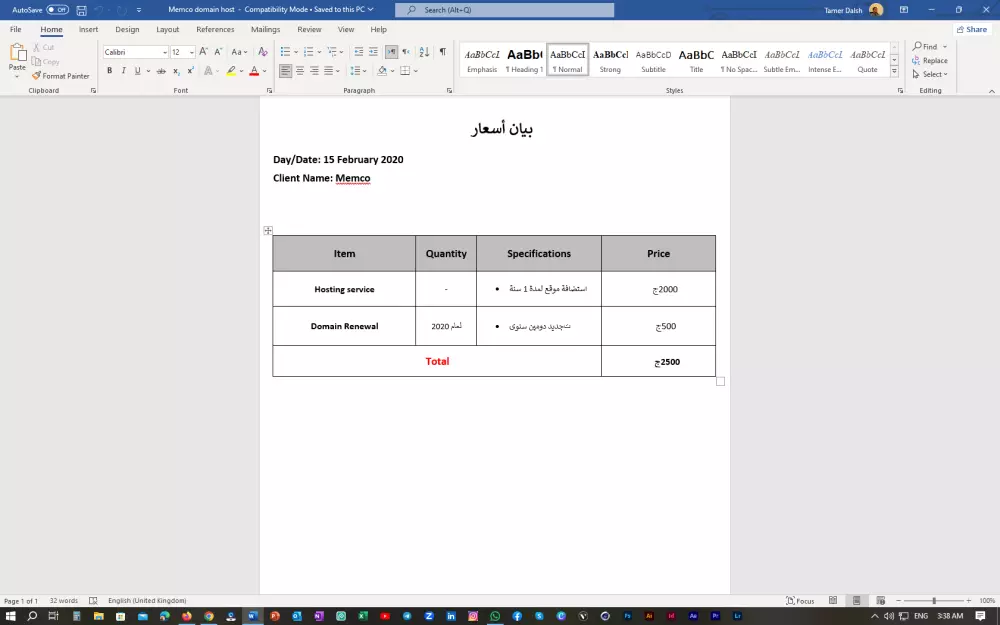The image size is (1000, 625).
Task: Open the font size dropdown
Action: point(190,52)
